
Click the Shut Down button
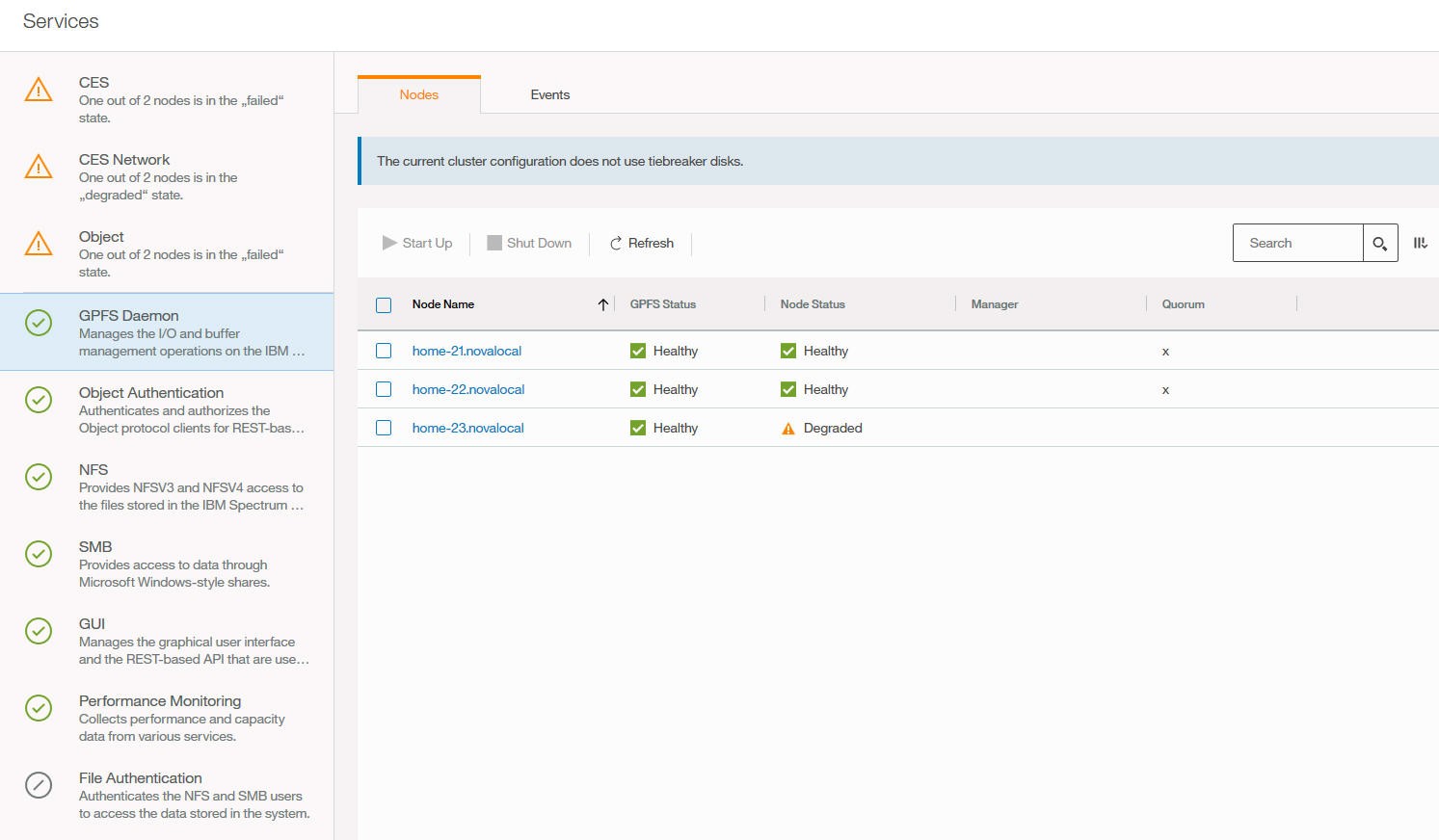[x=529, y=243]
